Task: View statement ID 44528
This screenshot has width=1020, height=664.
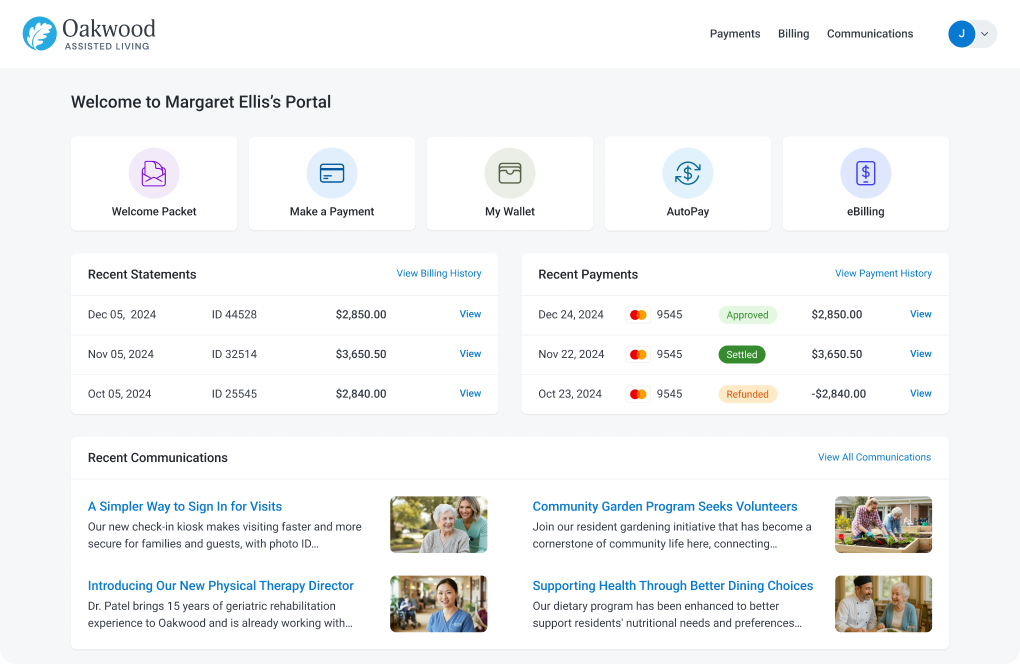Action: [x=470, y=314]
